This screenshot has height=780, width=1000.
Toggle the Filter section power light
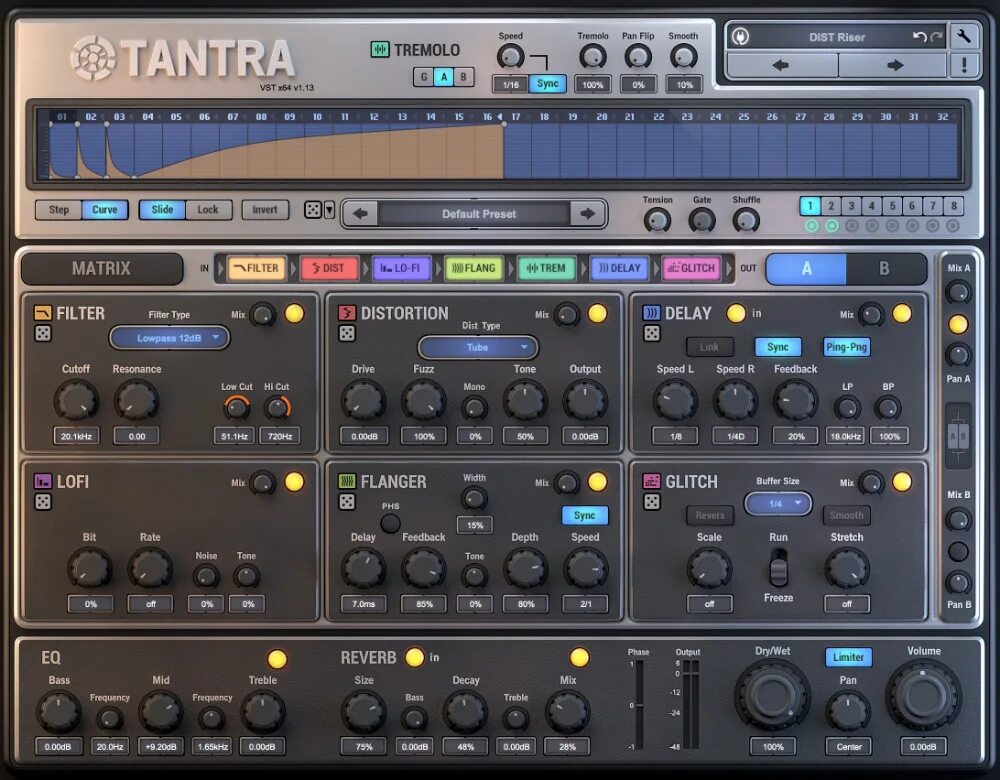[294, 313]
